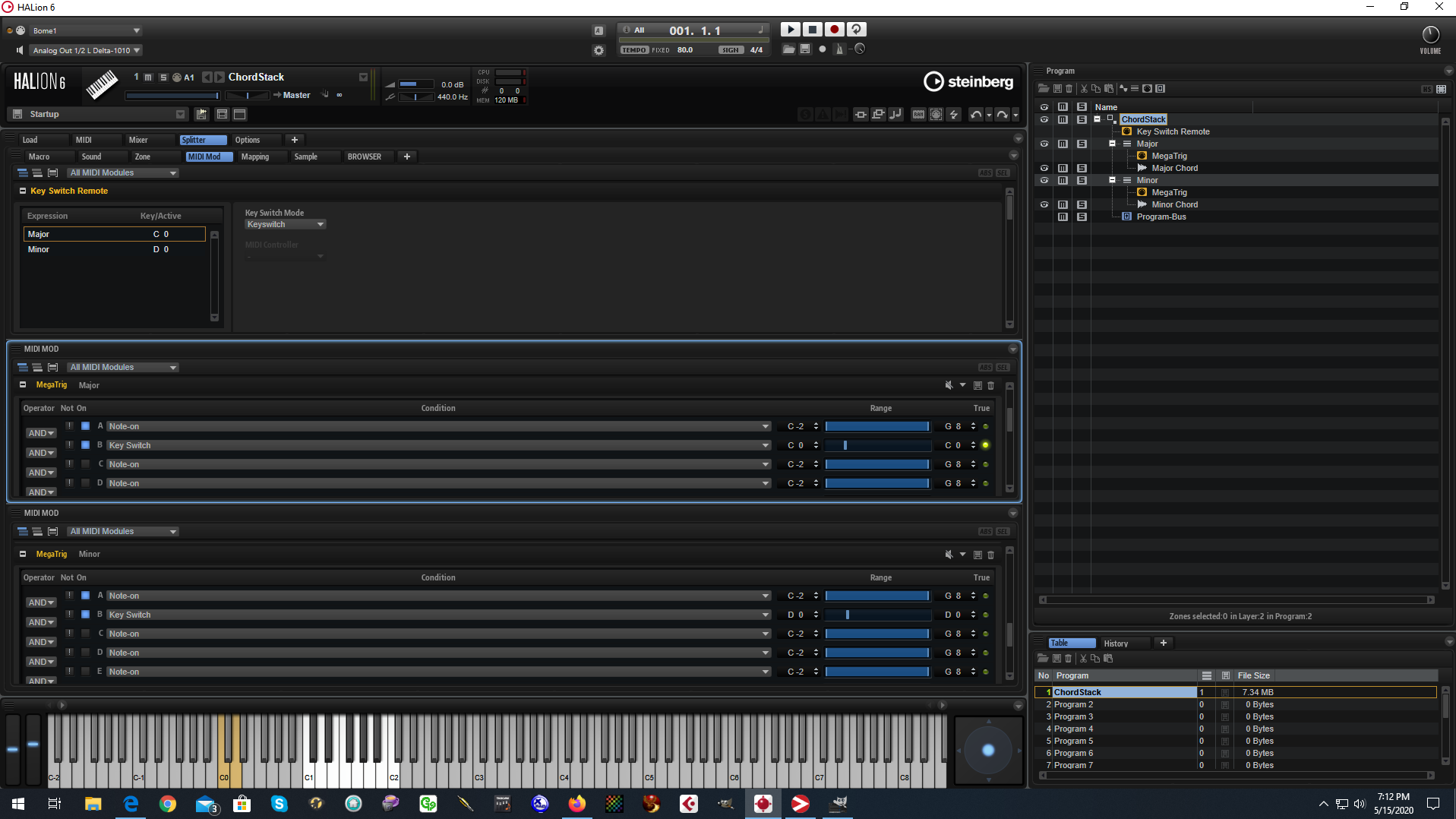Toggle the metronome icon
Screen dimensions: 1456x819
point(839,49)
